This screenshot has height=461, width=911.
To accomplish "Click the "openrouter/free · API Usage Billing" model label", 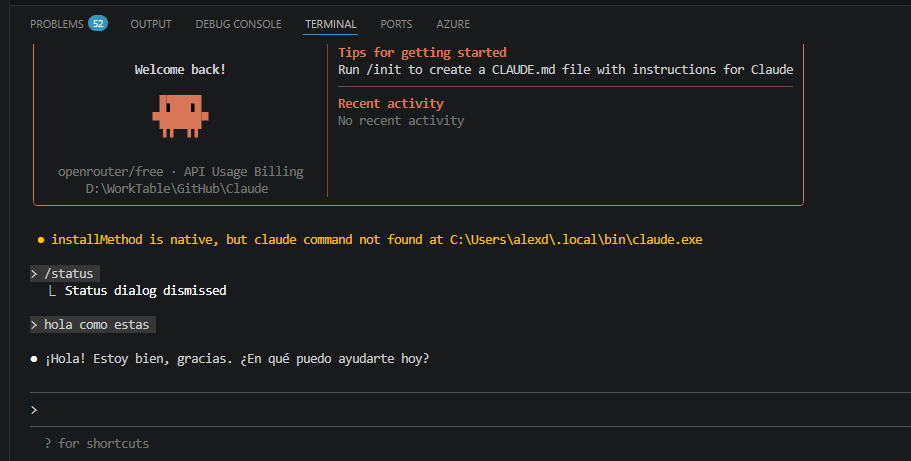I will point(180,171).
